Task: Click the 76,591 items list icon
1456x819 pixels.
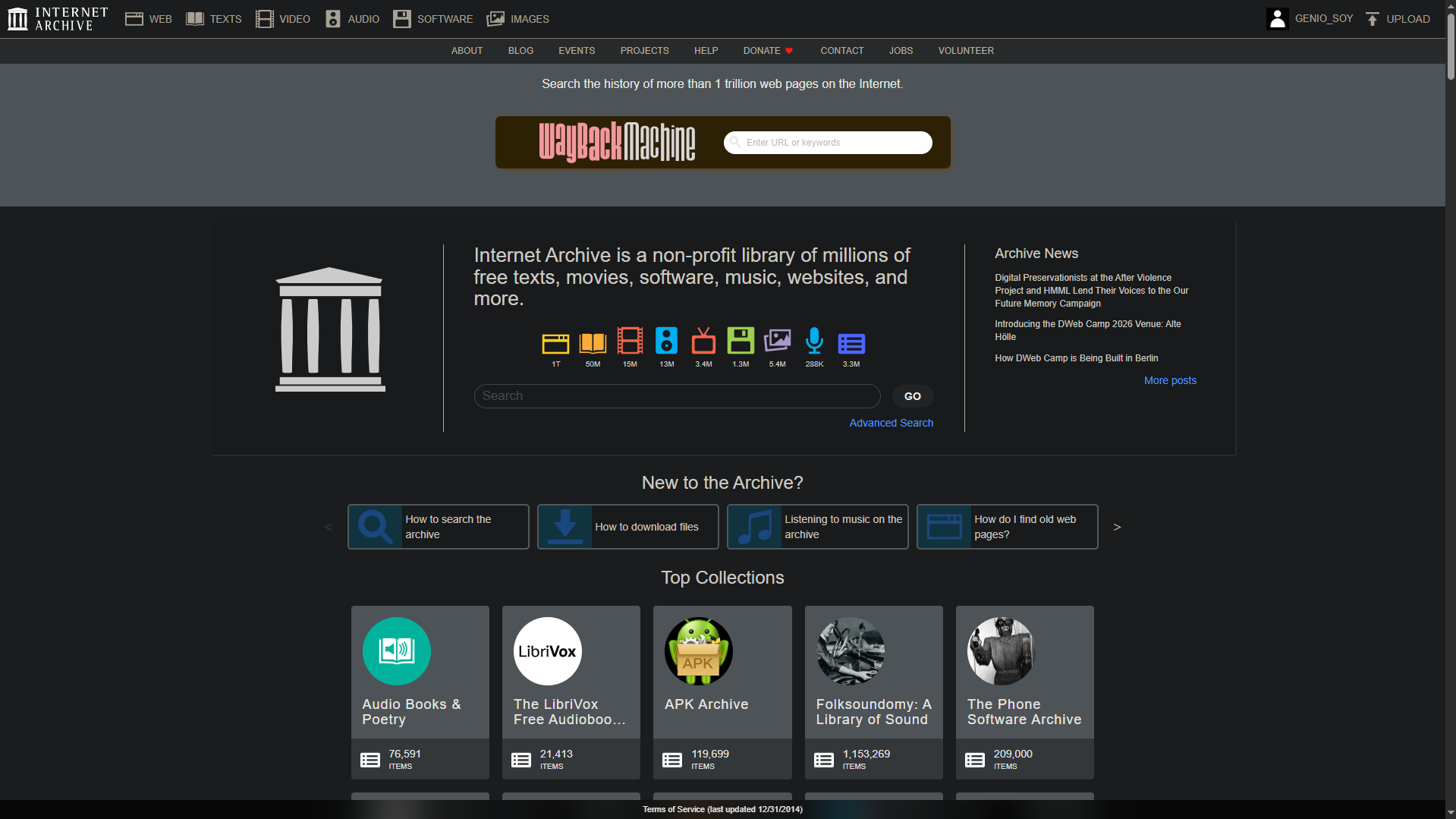Action: click(370, 760)
